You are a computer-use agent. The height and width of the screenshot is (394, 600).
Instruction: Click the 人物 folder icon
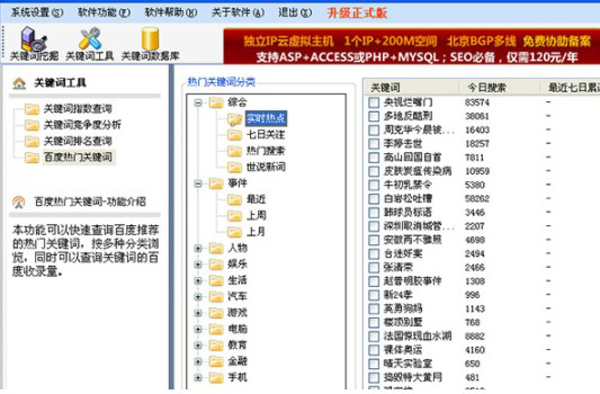point(216,248)
